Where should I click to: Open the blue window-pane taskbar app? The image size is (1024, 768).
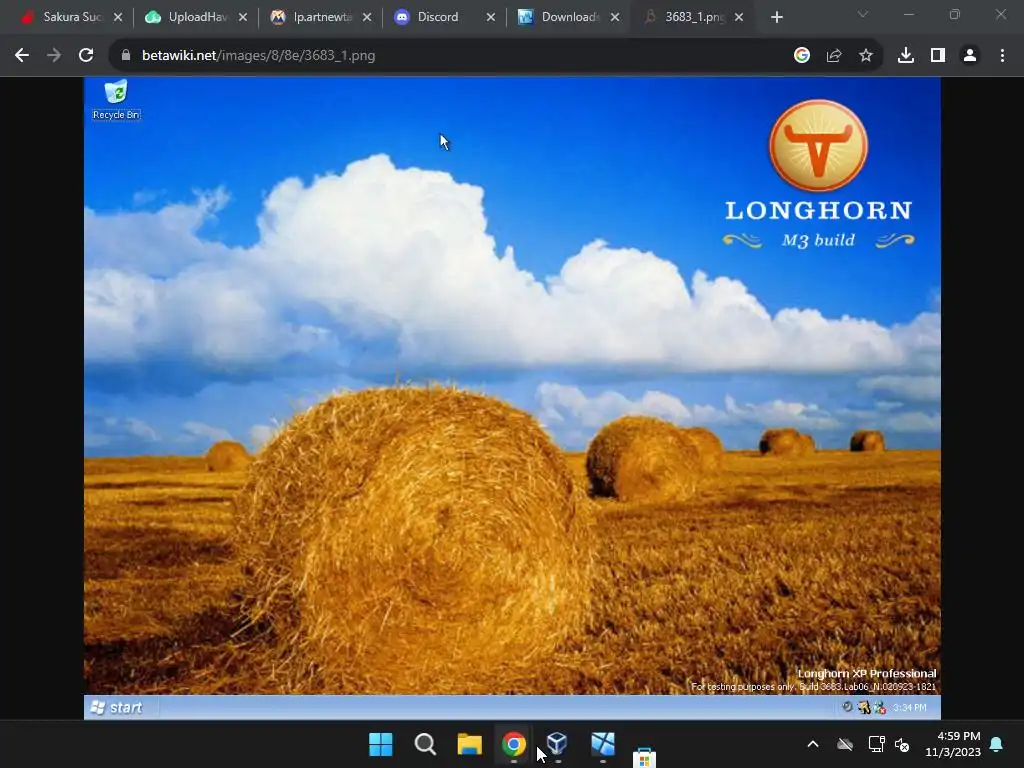603,744
